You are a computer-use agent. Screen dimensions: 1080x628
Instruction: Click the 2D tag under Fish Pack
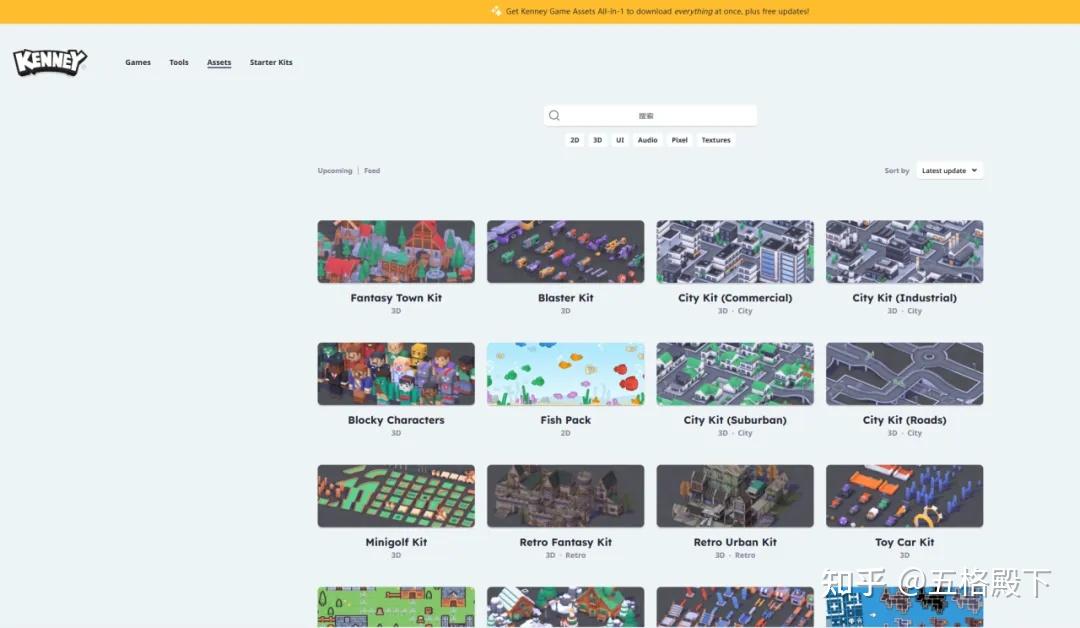pos(565,433)
